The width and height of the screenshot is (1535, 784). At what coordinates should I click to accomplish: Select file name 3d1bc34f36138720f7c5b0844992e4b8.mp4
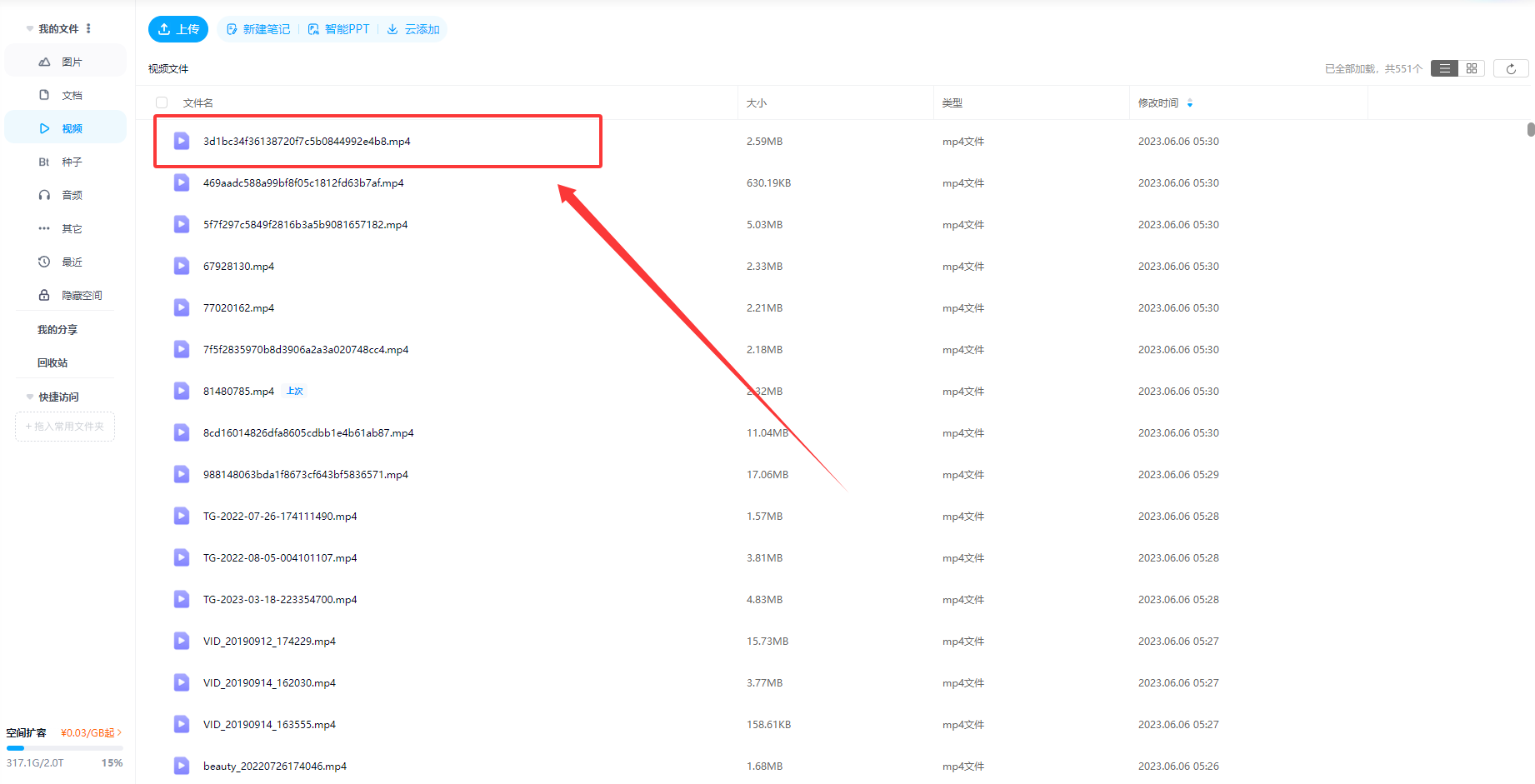(x=307, y=142)
